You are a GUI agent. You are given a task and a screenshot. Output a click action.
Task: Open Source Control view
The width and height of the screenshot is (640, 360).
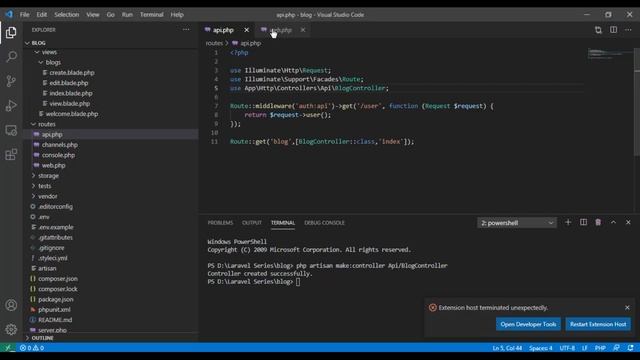click(11, 81)
